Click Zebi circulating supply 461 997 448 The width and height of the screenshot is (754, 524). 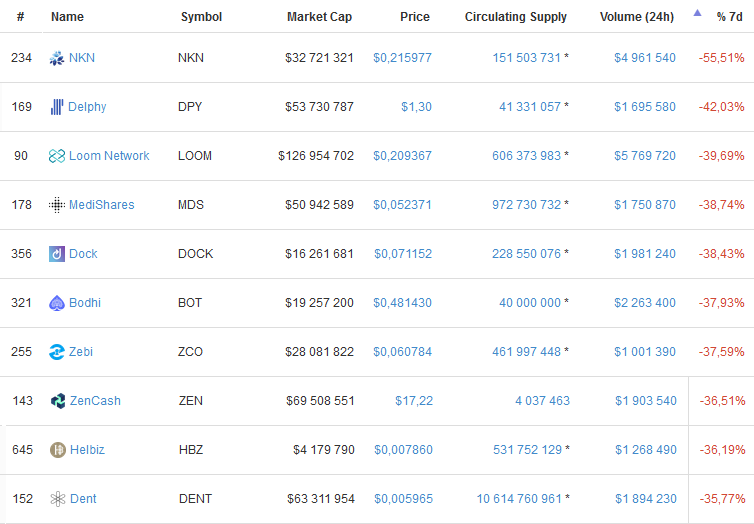[x=527, y=352]
